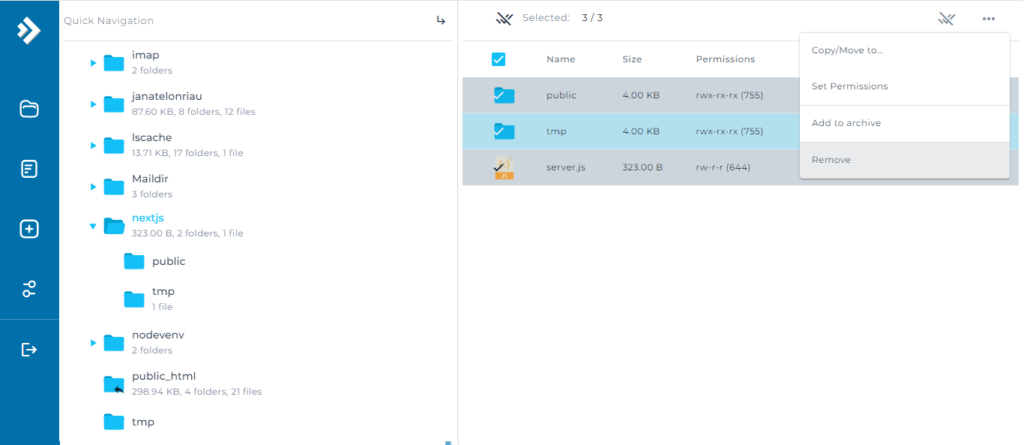
Task: Click the 323.00 B size cell
Action: pyautogui.click(x=643, y=167)
